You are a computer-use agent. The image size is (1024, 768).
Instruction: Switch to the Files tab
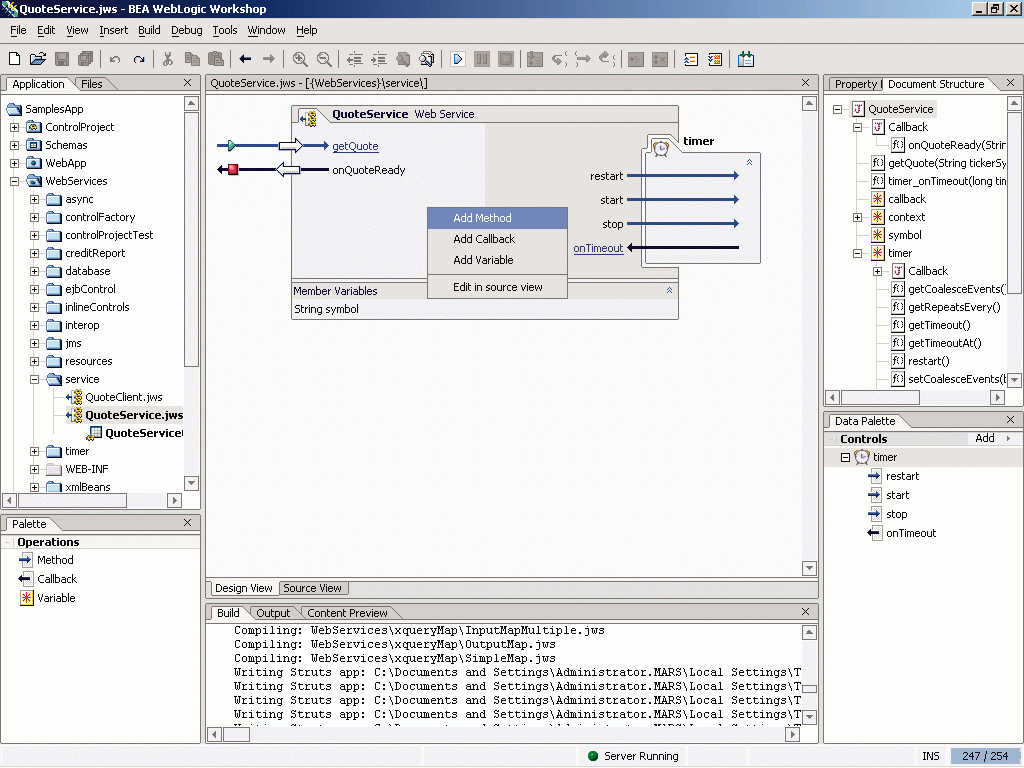pos(92,84)
